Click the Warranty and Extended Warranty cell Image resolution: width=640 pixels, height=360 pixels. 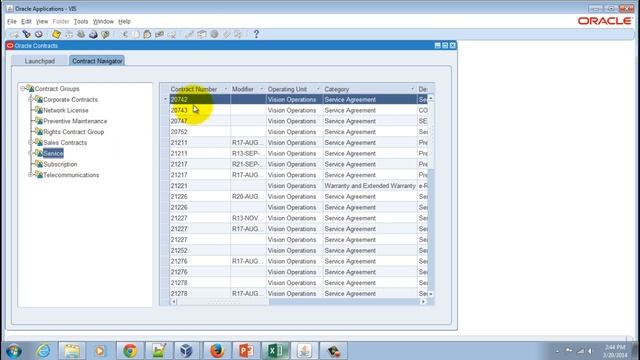(370, 186)
